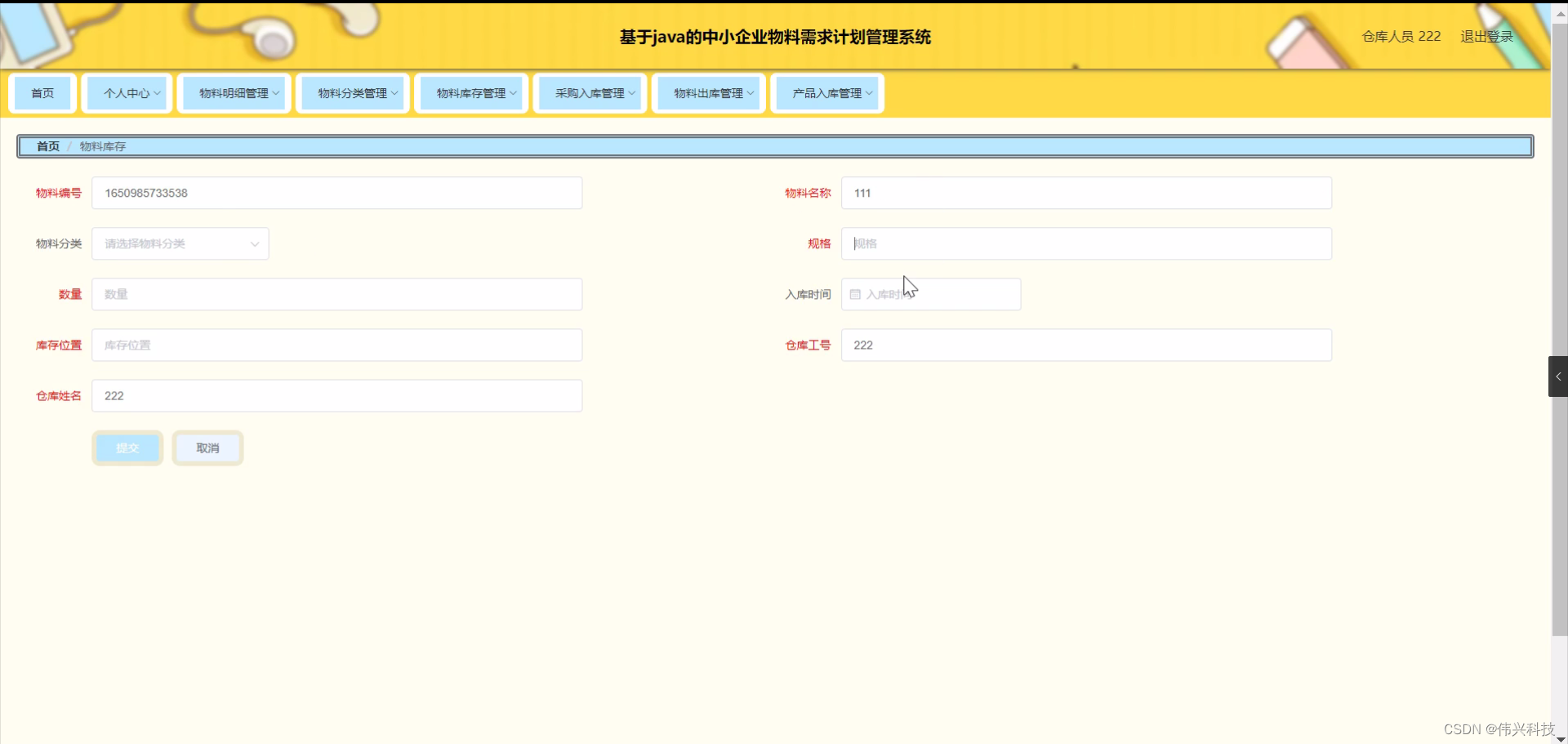The width and height of the screenshot is (1568, 744).
Task: Open the 产品入库管理 menu
Action: tap(826, 93)
